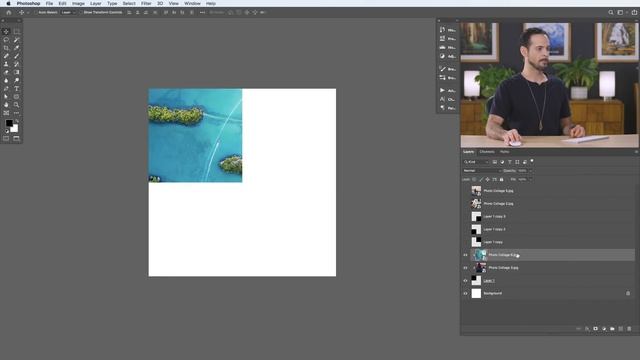Show the Layer 1 copy 3 layer
The height and width of the screenshot is (360, 640).
click(465, 217)
